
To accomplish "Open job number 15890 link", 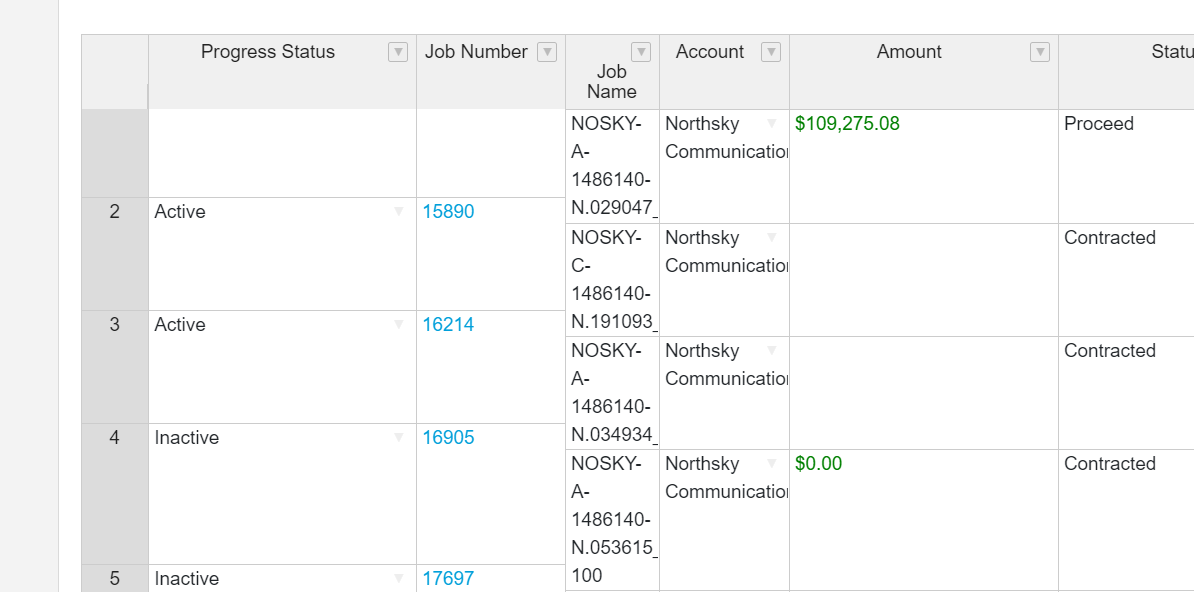I will (448, 212).
